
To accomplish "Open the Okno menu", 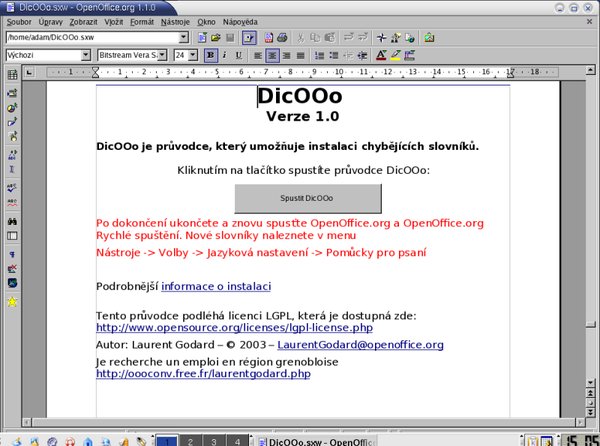I will [206, 22].
